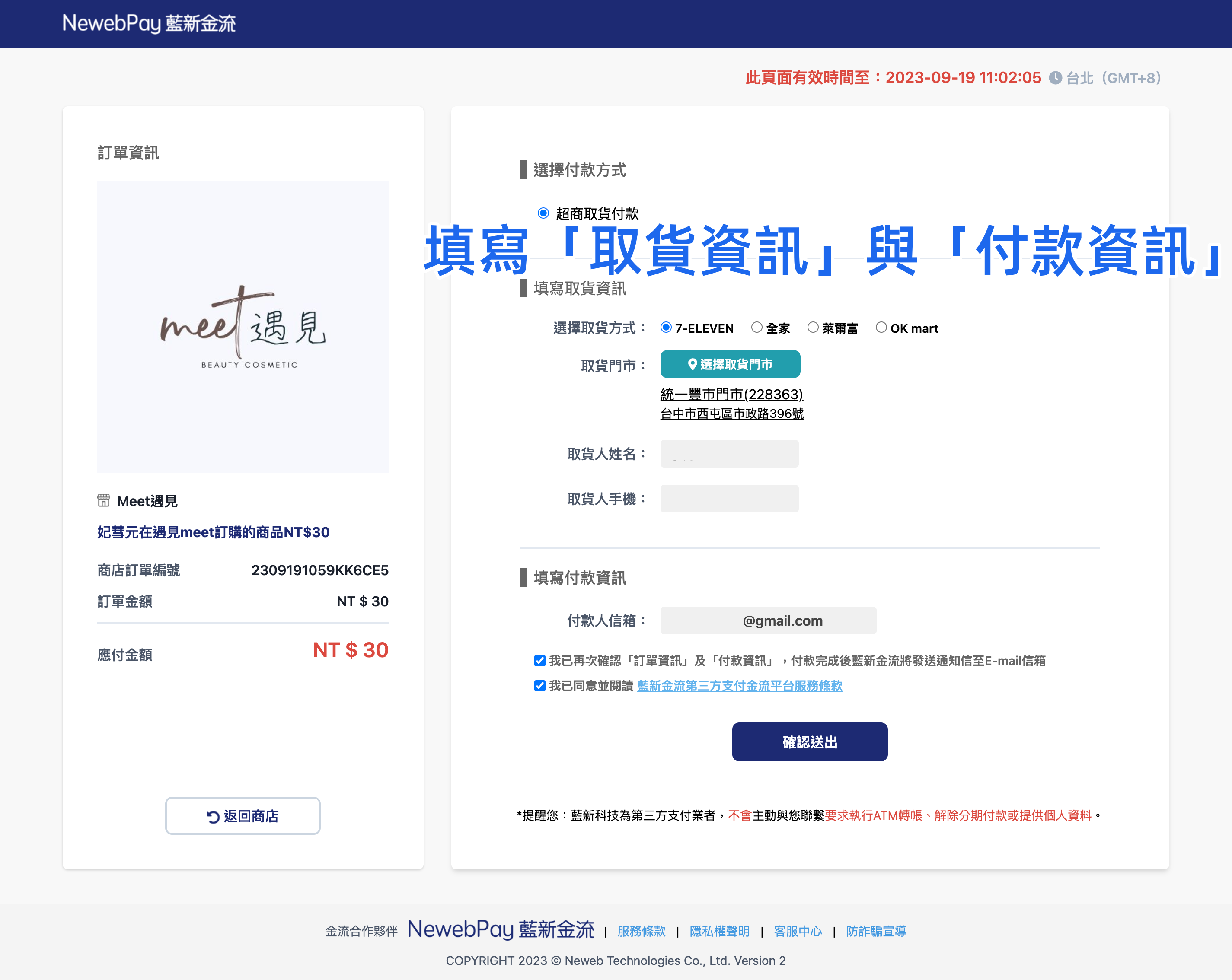1232x980 pixels.
Task: Focus the 付款人信箱 email field
Action: [769, 620]
